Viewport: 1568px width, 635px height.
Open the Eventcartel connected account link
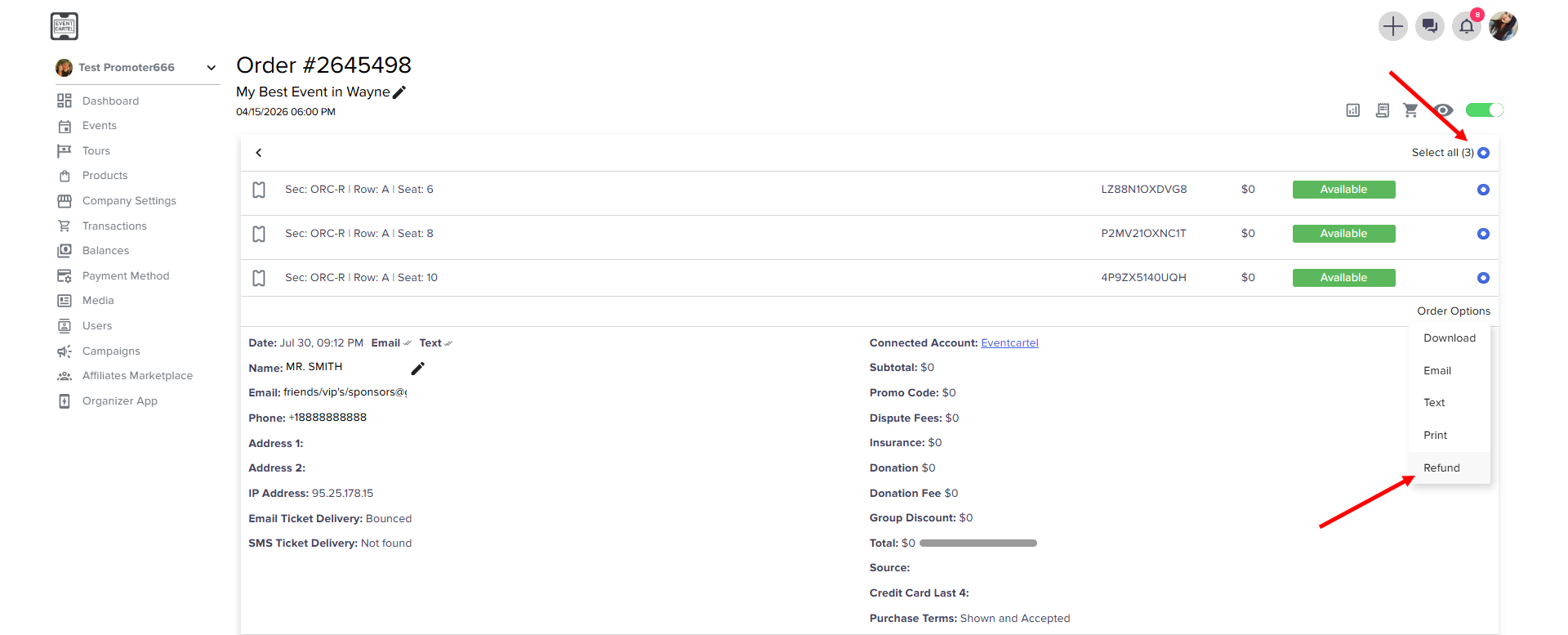[x=1009, y=343]
